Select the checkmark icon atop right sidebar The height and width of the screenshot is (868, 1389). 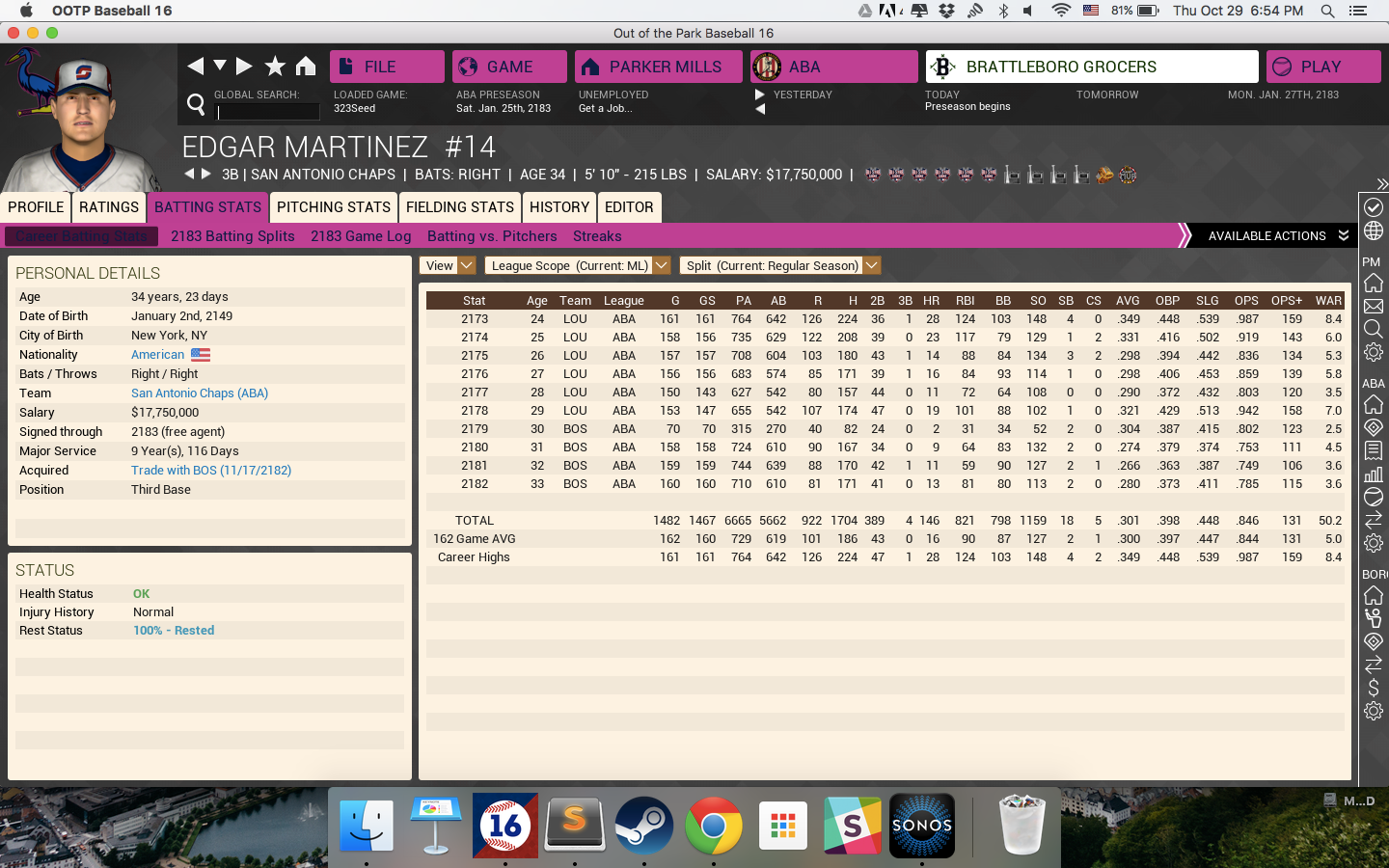tap(1374, 207)
